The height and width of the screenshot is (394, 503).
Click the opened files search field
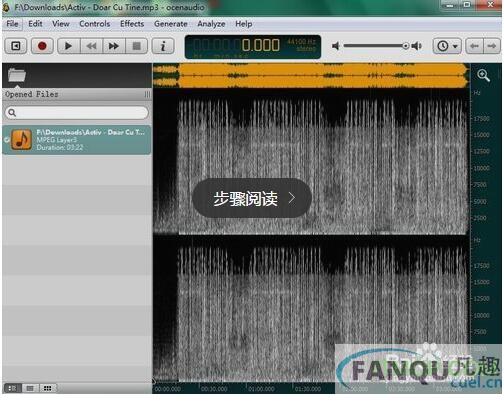click(x=77, y=113)
